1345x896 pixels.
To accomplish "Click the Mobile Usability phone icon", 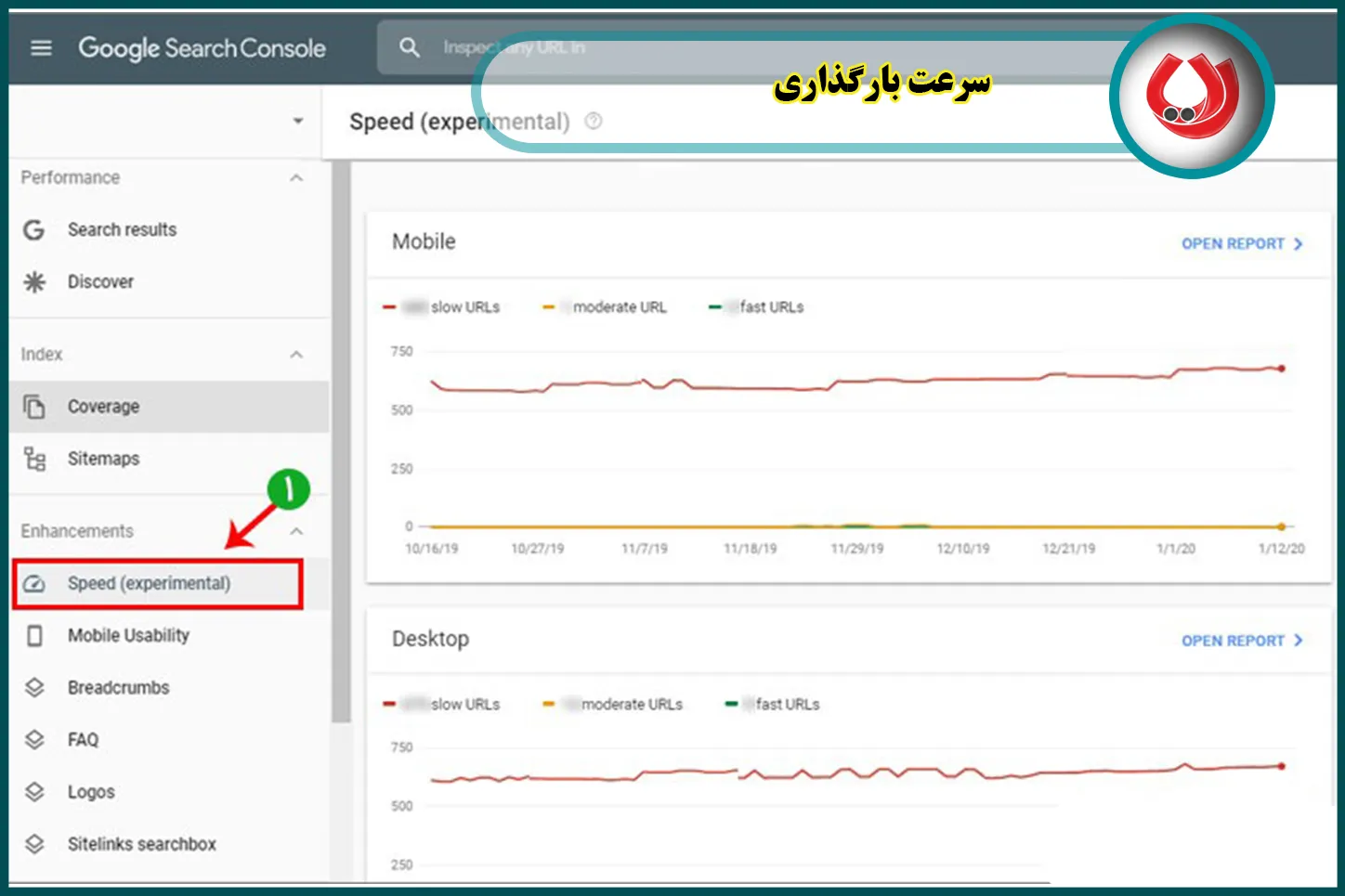I will 34,636.
